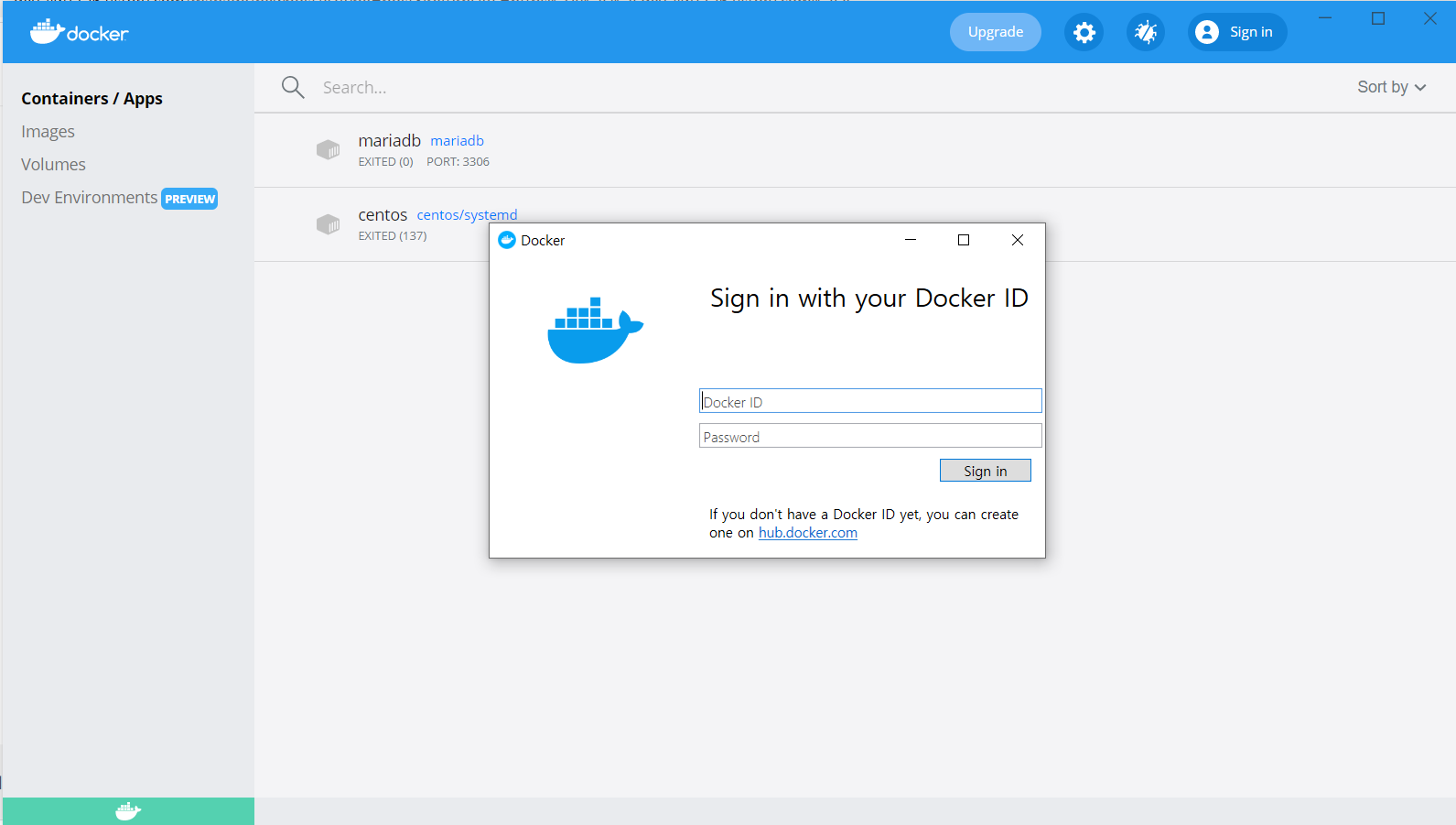Image resolution: width=1456 pixels, height=825 pixels.
Task: Click the PORT: 3306 text
Action: 458,162
